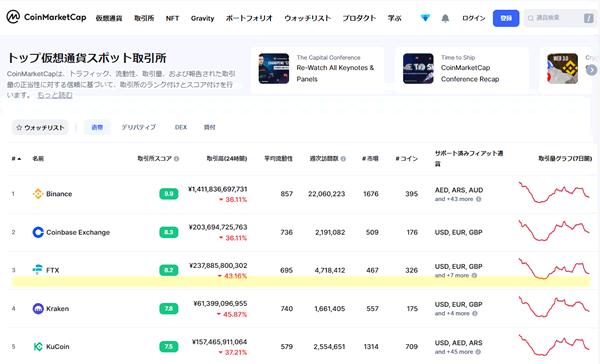Open the Coinbase Exchange name link
The height and width of the screenshot is (364, 600).
(78, 232)
